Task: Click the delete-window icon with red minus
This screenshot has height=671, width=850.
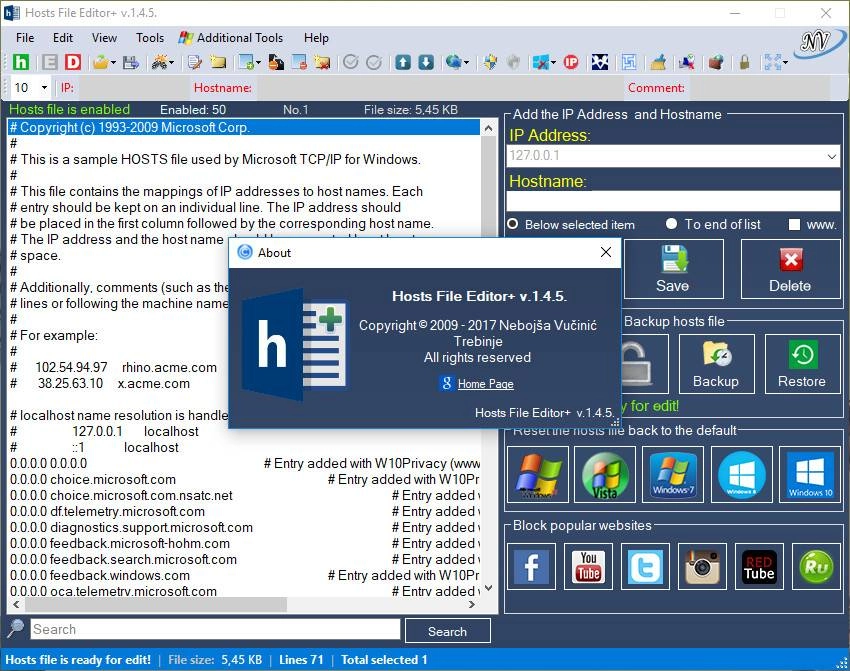Action: [x=299, y=62]
